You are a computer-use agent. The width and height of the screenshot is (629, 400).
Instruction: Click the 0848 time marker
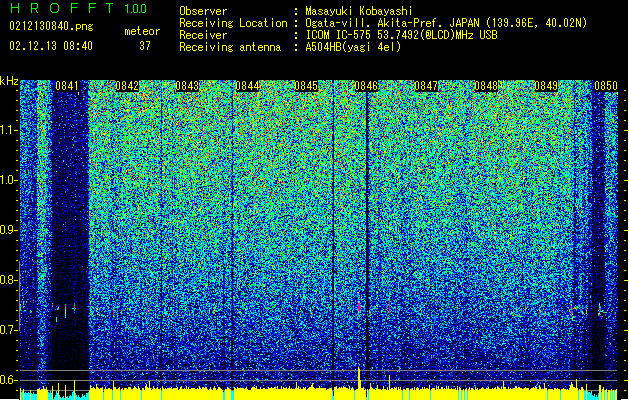click(x=486, y=86)
